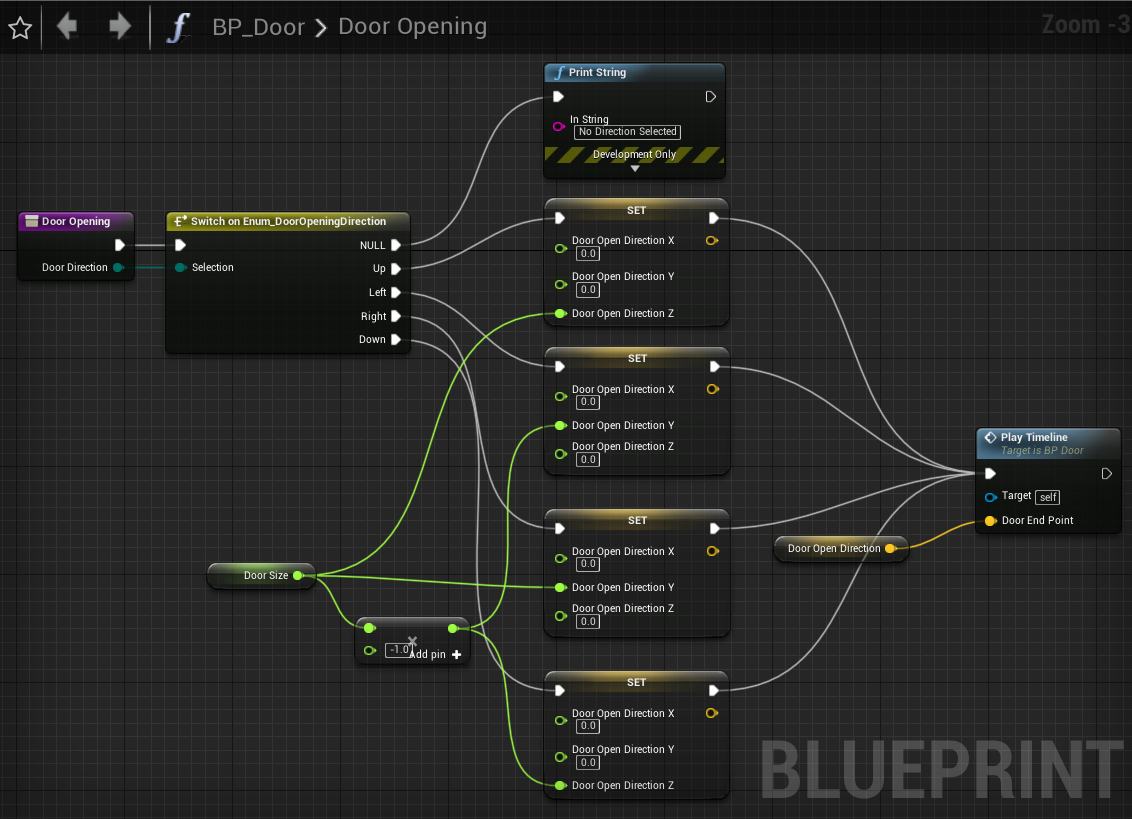Viewport: 1132px width, 819px height.
Task: Select Switch on Enum_DoorOpeningDirection node title
Action: click(x=288, y=221)
